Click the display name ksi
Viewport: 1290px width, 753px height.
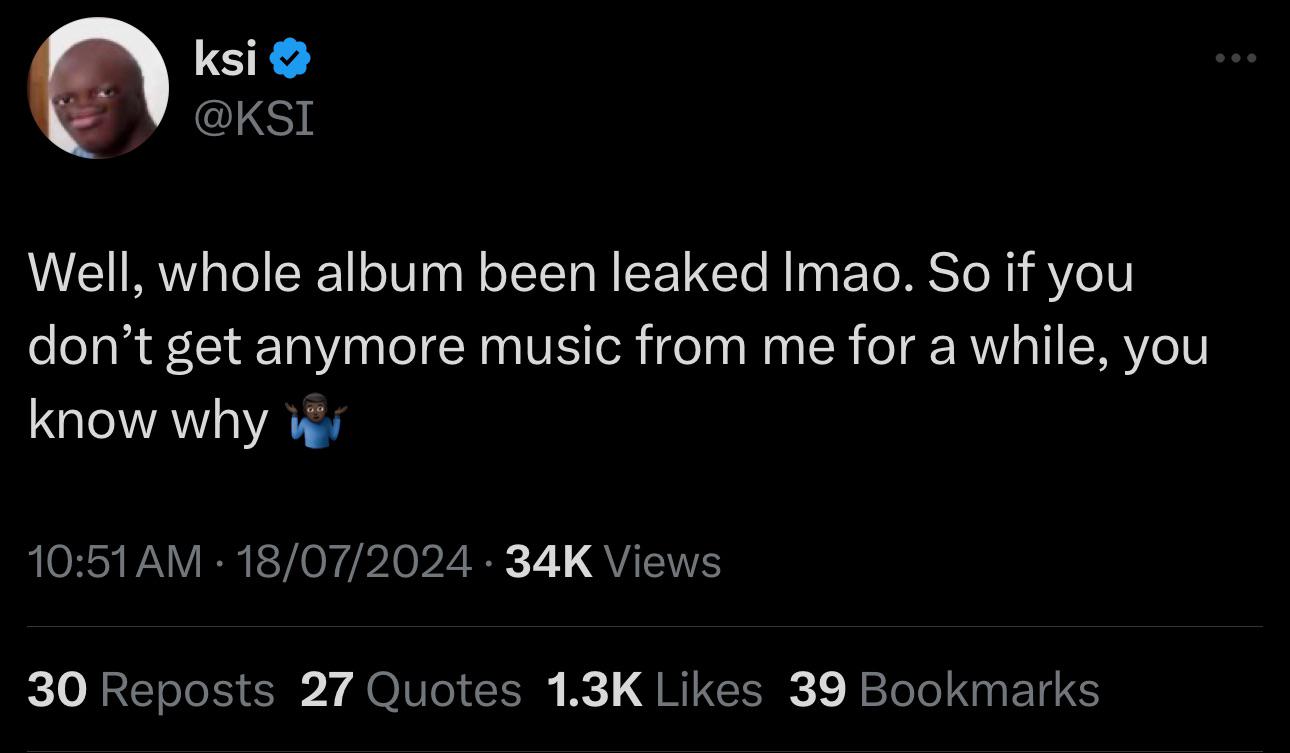[224, 57]
